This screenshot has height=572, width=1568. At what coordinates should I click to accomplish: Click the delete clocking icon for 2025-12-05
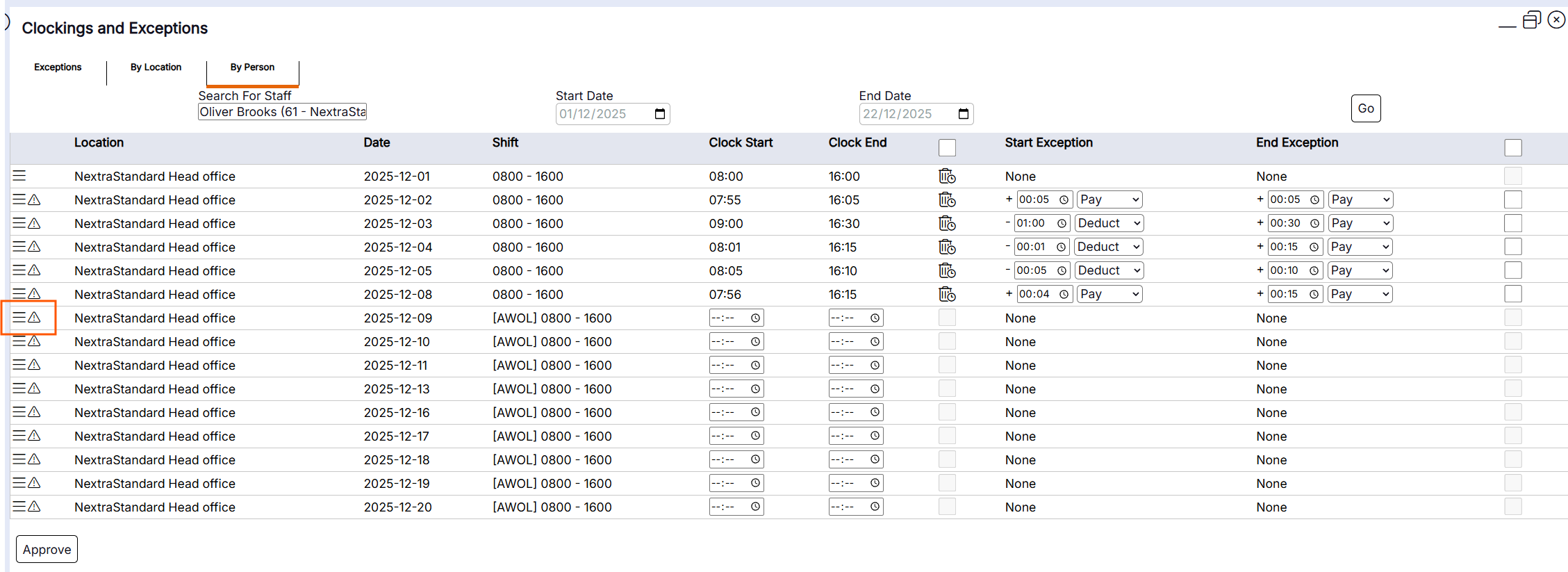click(947, 271)
